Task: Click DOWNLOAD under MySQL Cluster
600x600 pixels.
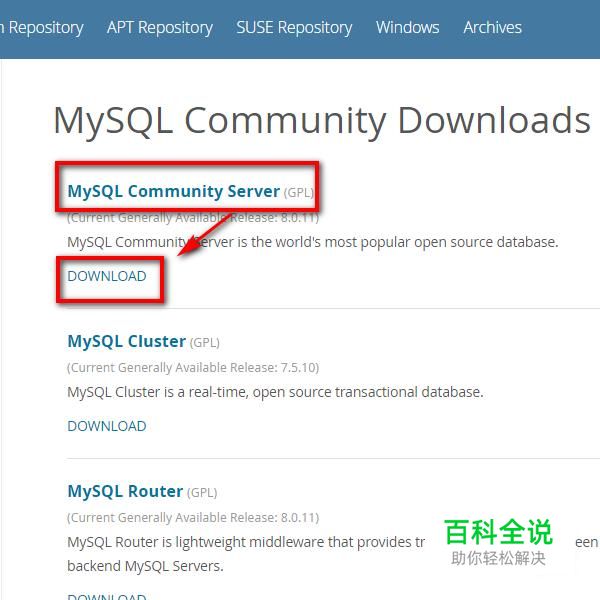Action: (107, 426)
